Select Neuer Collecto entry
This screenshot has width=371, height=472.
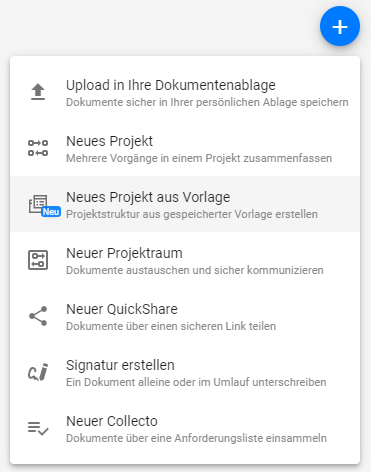(x=185, y=428)
